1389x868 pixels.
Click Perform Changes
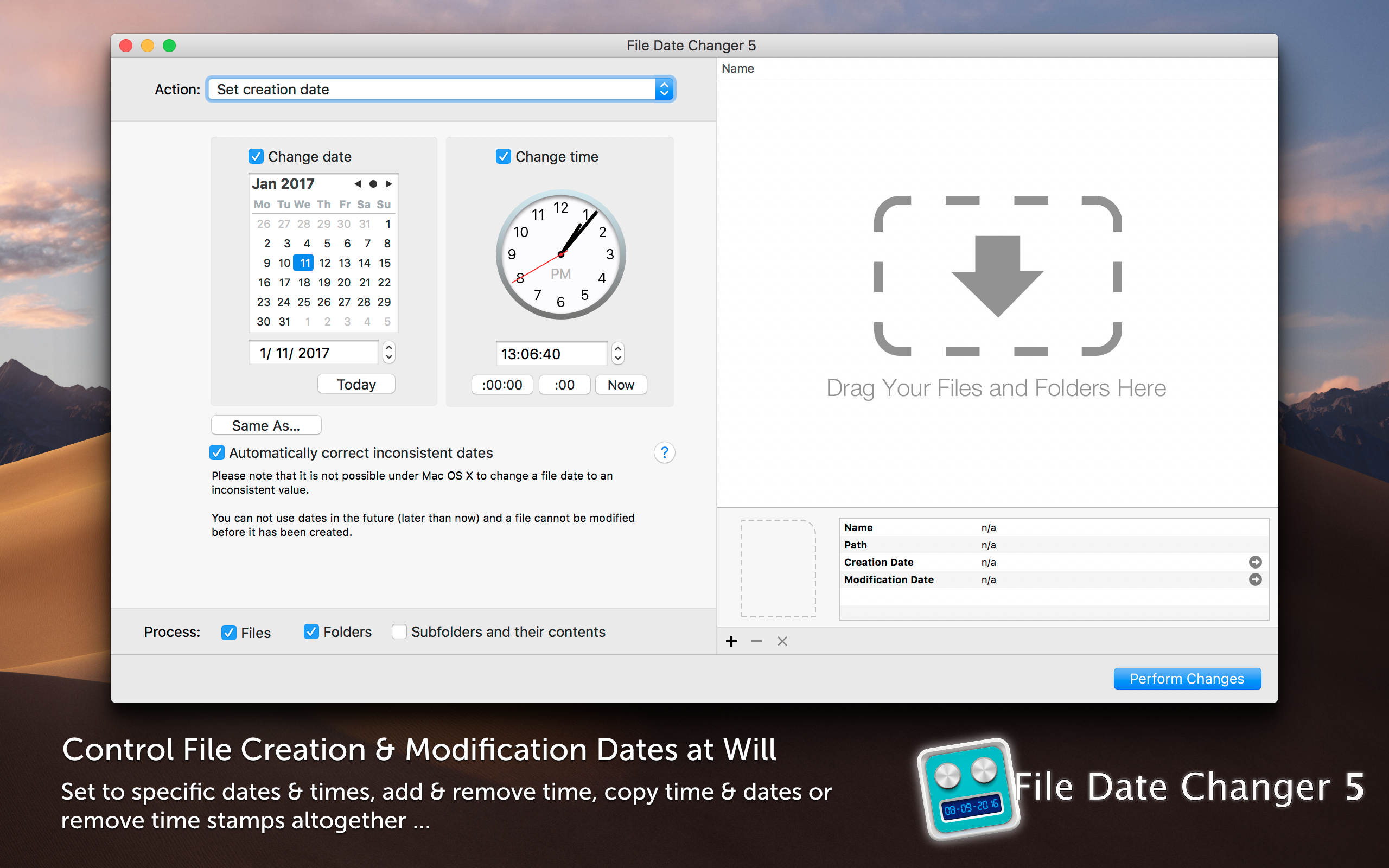point(1187,679)
